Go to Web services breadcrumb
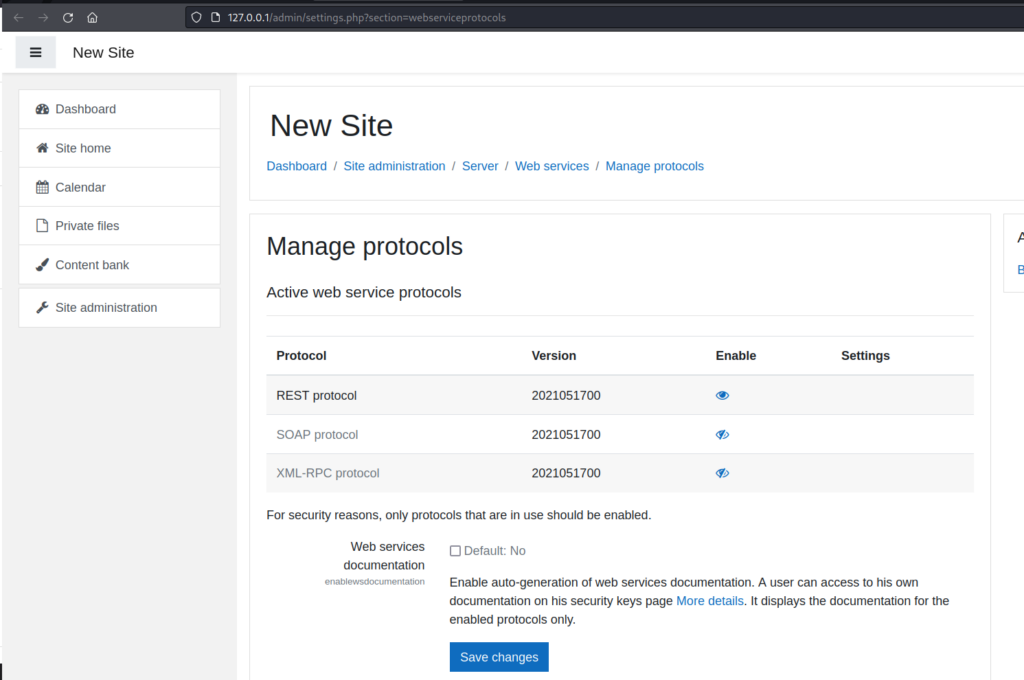This screenshot has width=1024, height=680. [552, 166]
